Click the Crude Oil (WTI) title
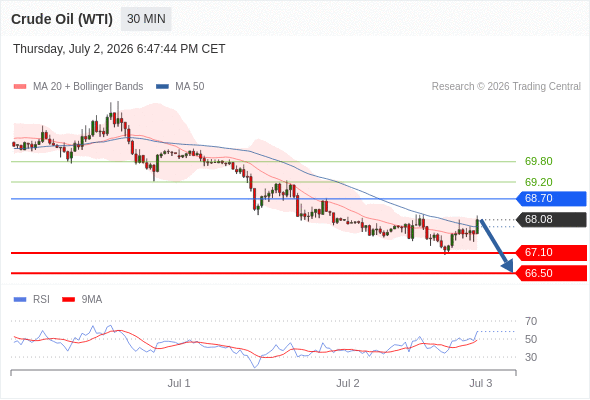Viewport: 590px width, 400px height. (62, 19)
